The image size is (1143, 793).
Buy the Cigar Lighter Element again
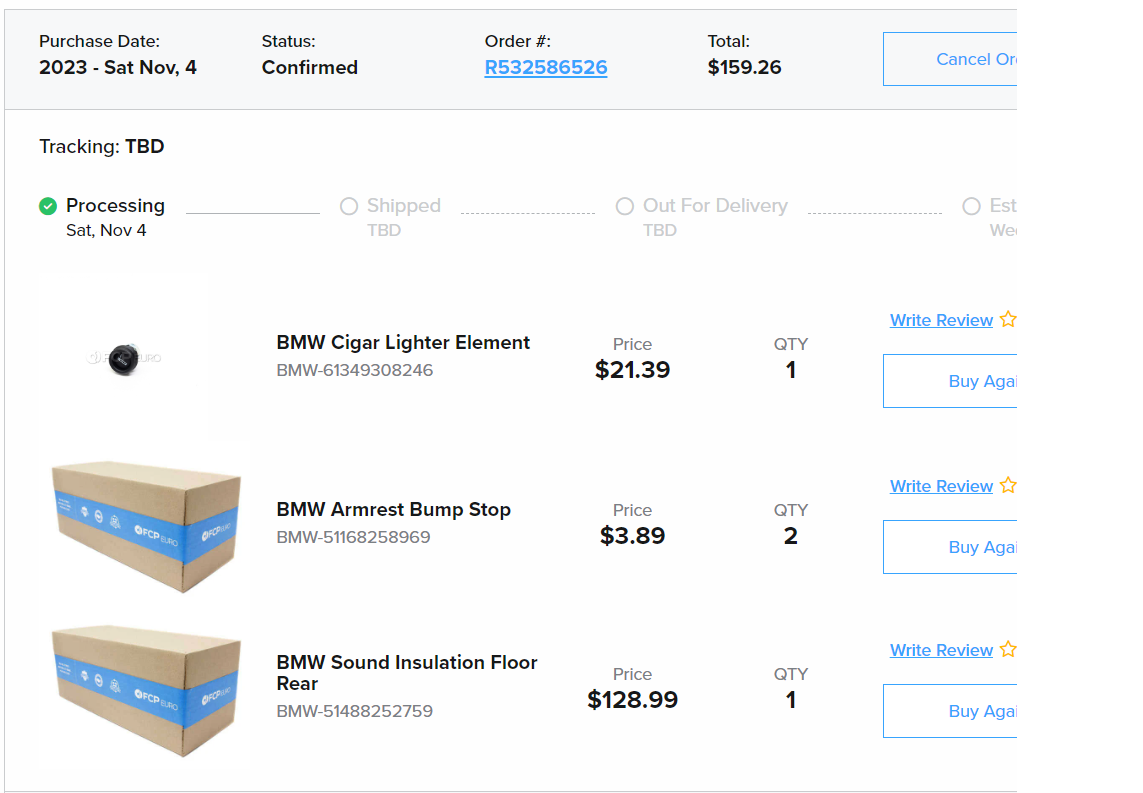(x=950, y=381)
